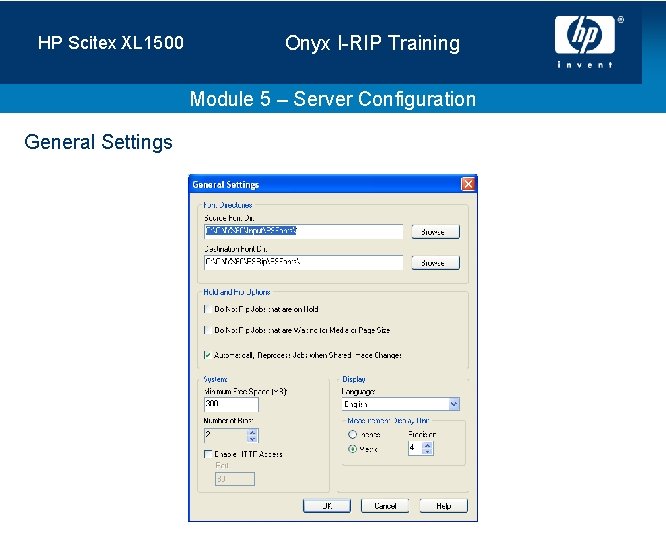The height and width of the screenshot is (539, 666).
Task: Click the Precision value field
Action: tap(416, 448)
